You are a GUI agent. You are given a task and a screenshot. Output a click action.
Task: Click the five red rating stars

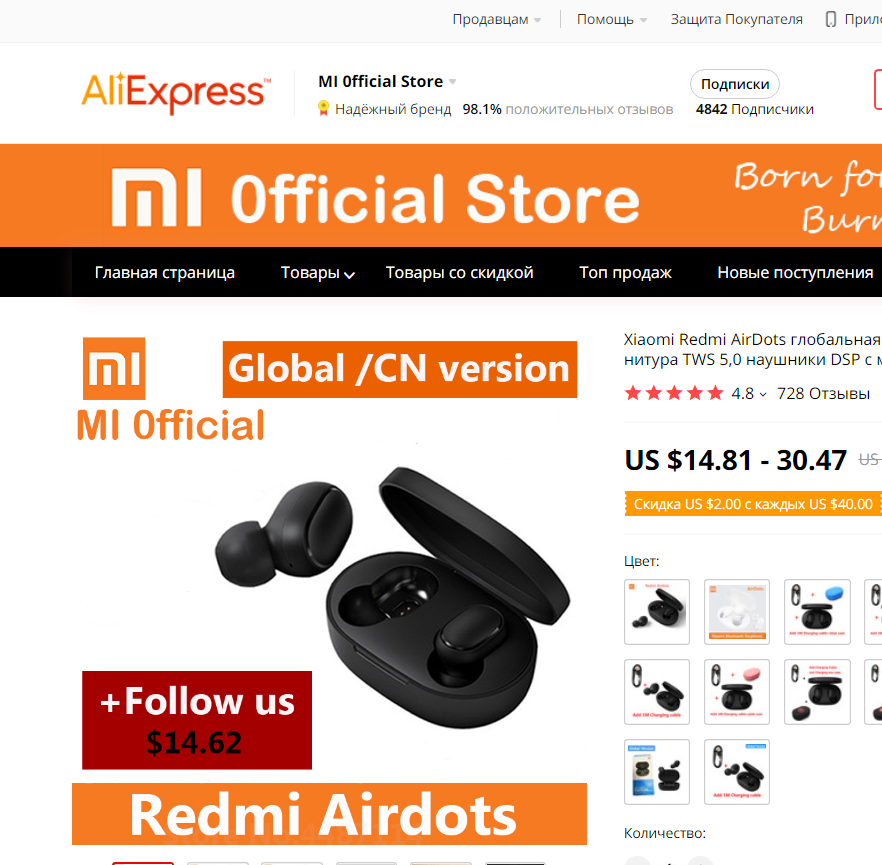[x=674, y=393]
